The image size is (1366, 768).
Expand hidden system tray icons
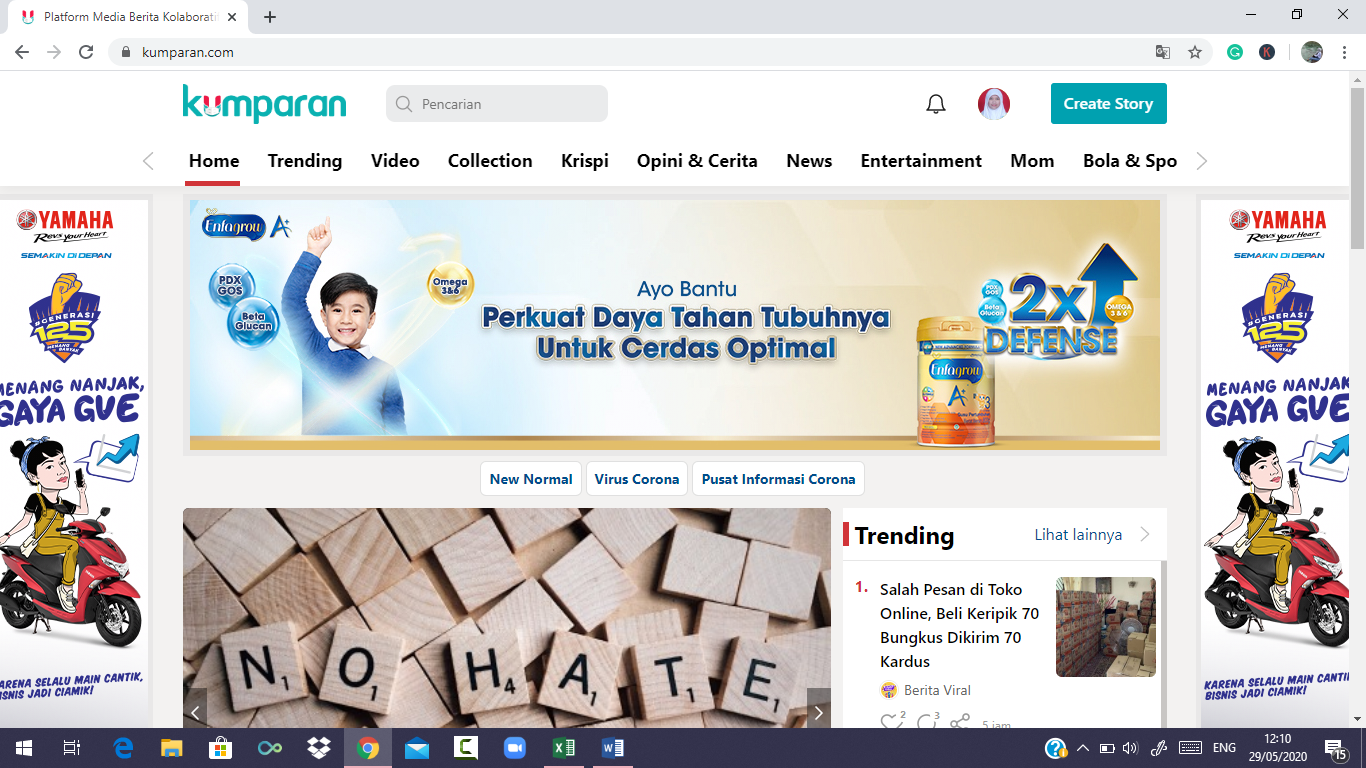click(x=1082, y=748)
